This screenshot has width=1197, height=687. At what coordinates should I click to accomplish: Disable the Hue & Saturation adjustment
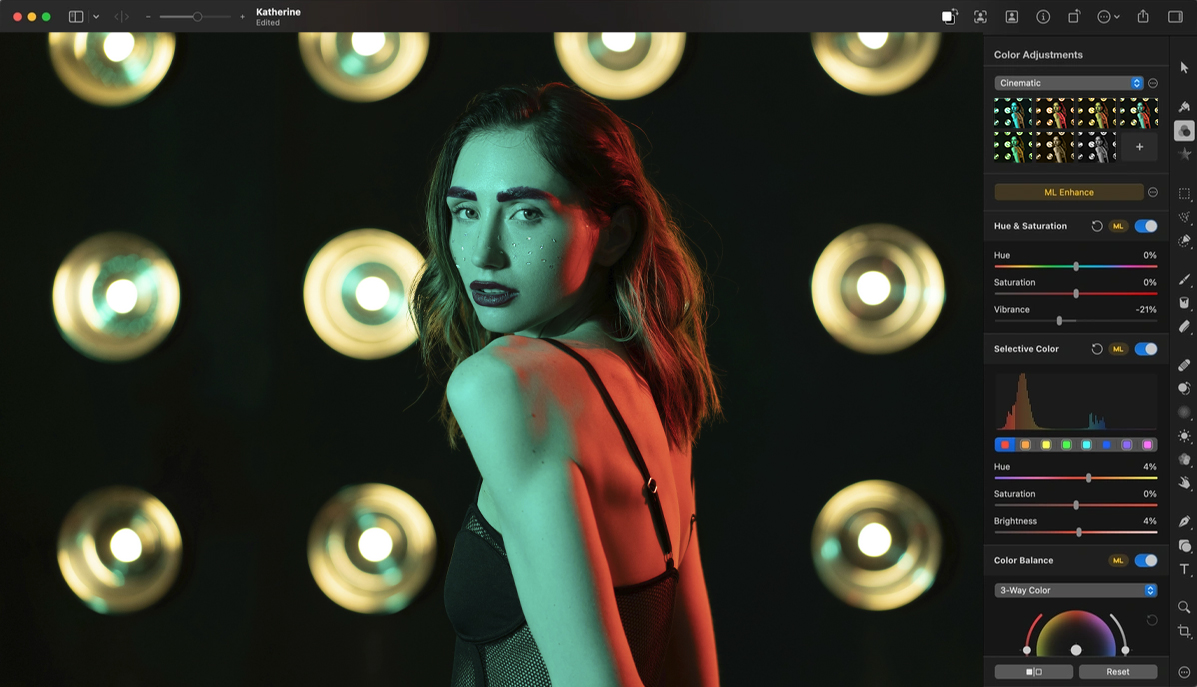(1146, 226)
